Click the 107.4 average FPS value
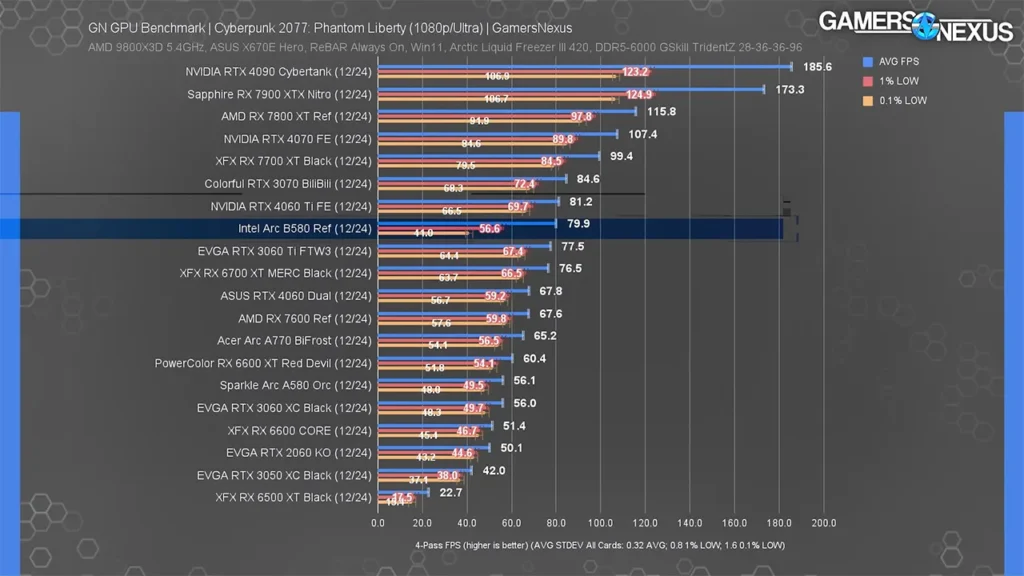The width and height of the screenshot is (1024, 576). pyautogui.click(x=643, y=135)
